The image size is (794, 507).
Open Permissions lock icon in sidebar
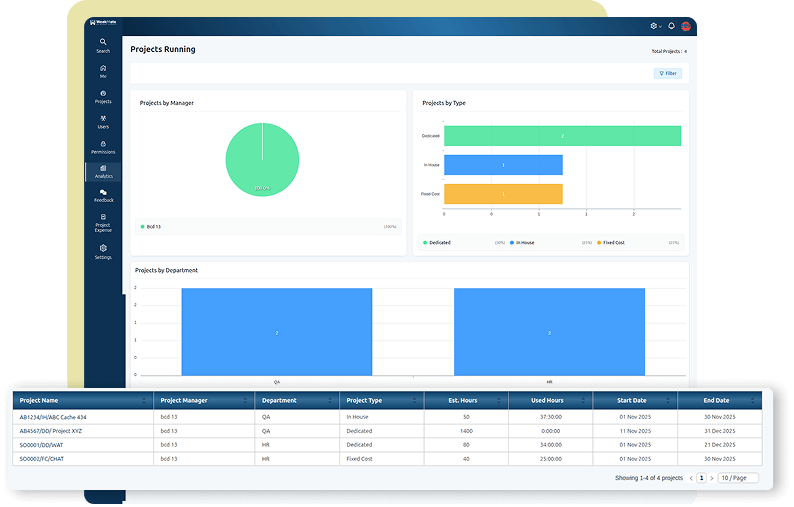pyautogui.click(x=103, y=147)
